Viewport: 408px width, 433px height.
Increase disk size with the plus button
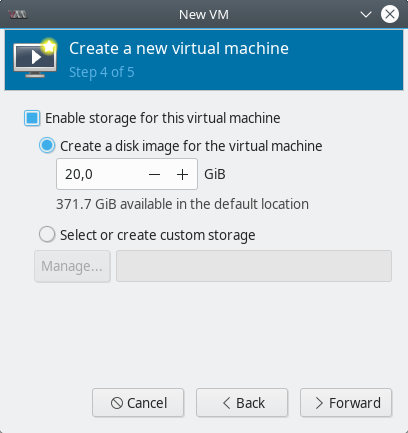pyautogui.click(x=182, y=174)
